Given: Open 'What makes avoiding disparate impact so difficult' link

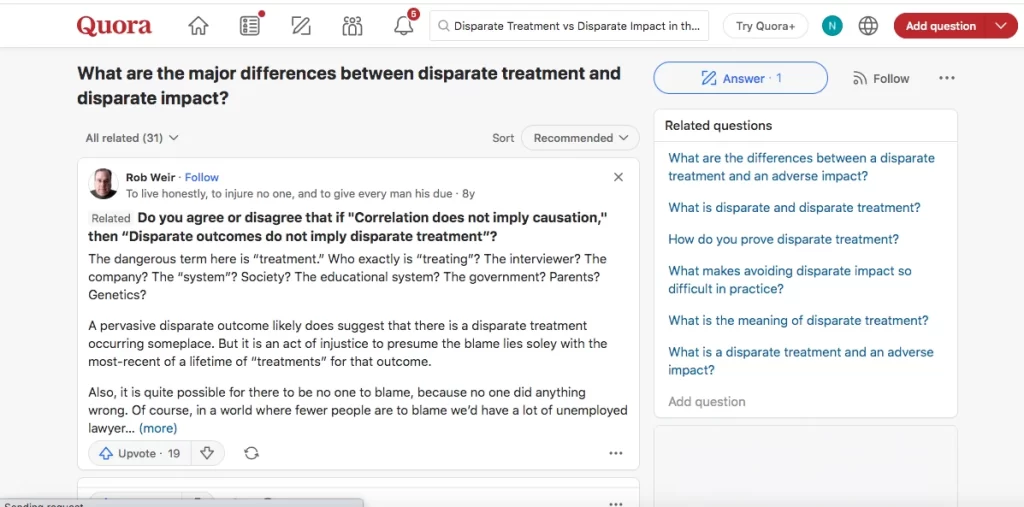Looking at the screenshot, I should coord(790,280).
